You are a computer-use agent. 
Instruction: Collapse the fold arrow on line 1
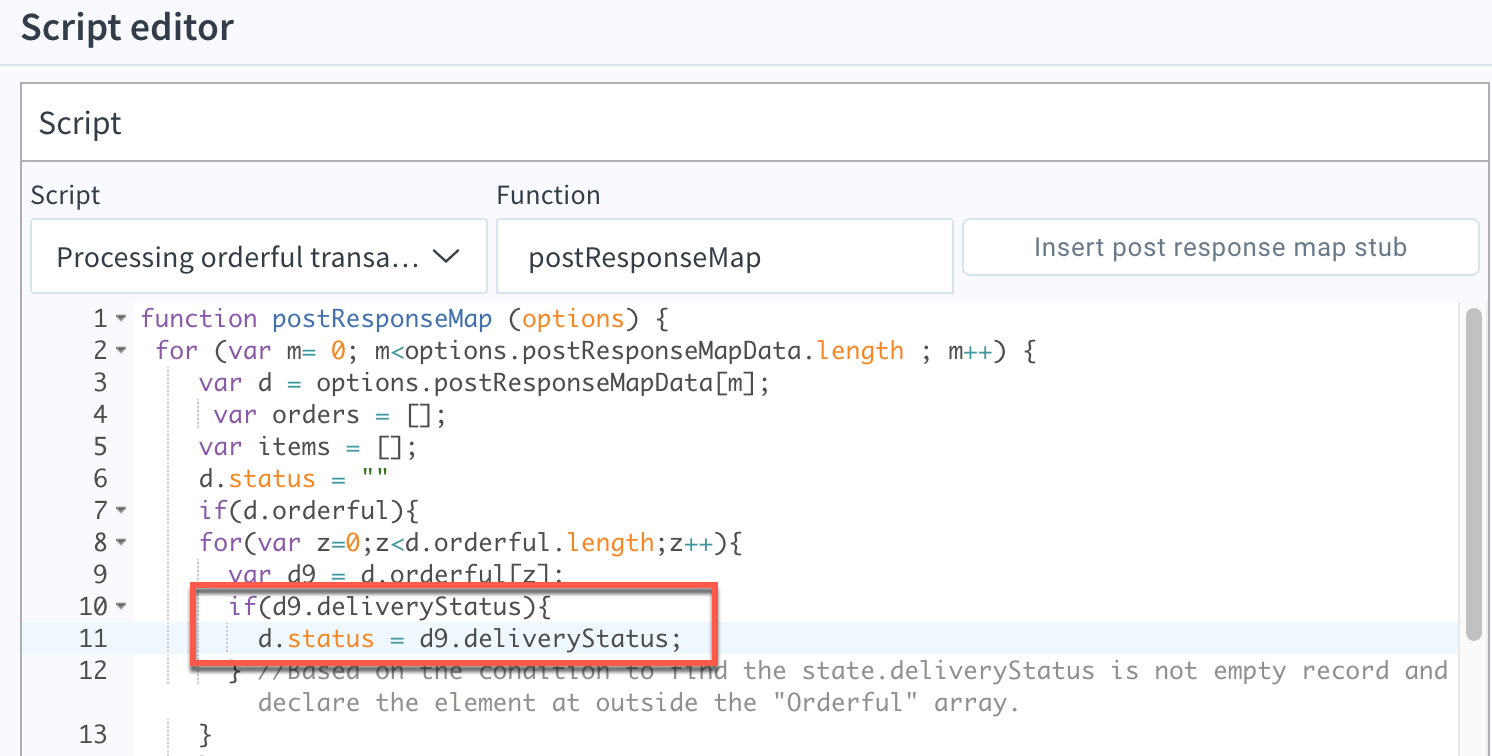pyautogui.click(x=121, y=319)
